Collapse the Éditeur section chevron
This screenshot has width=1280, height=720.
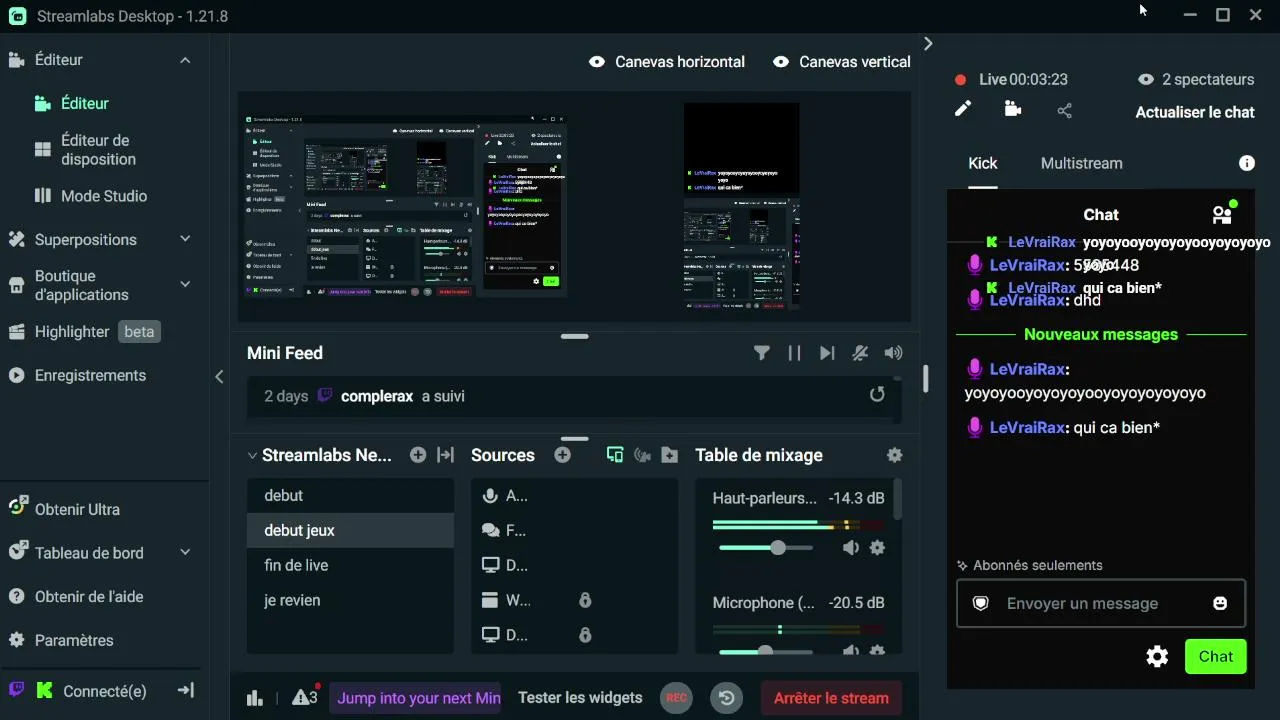[x=185, y=60]
